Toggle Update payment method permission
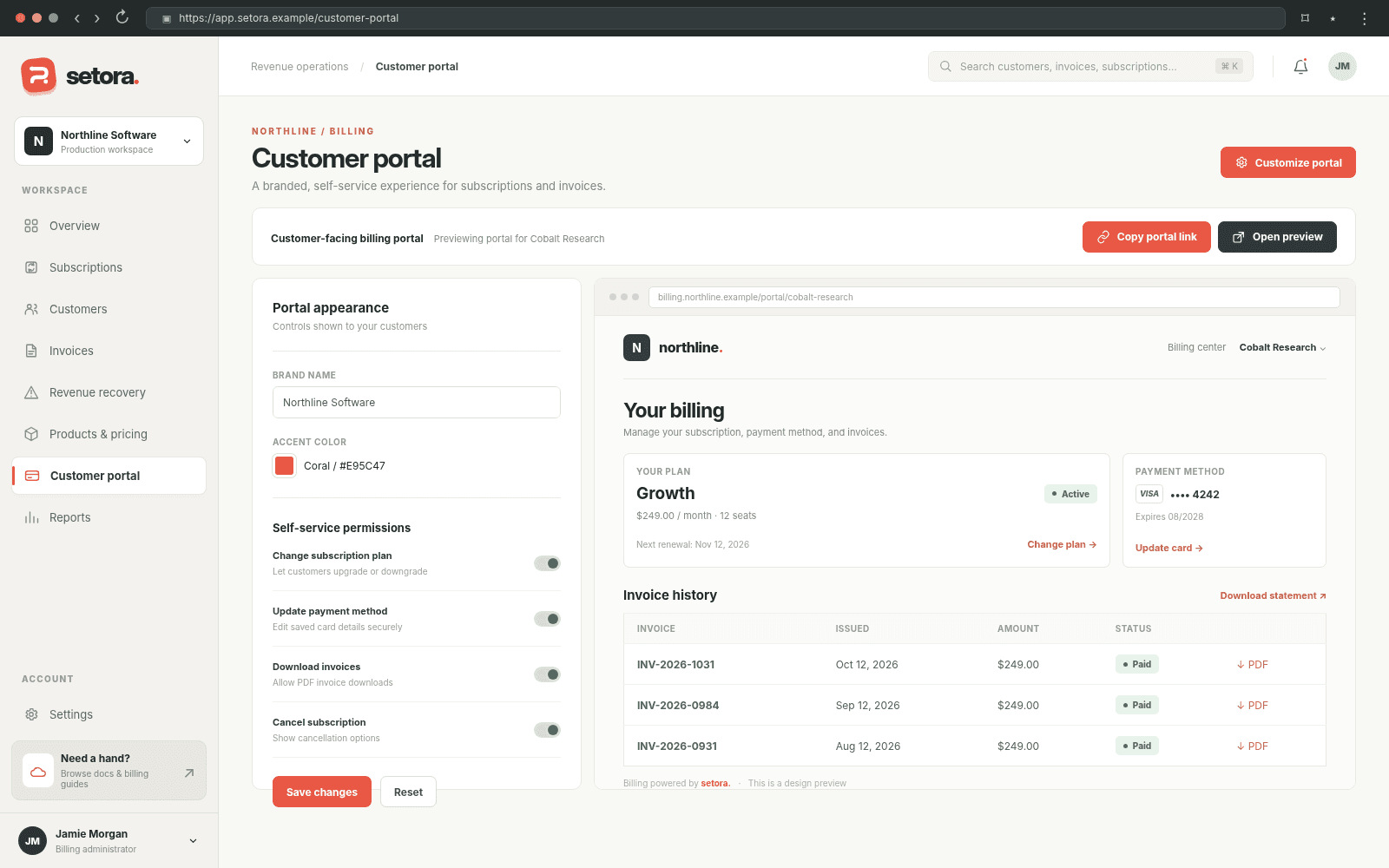 pos(547,619)
